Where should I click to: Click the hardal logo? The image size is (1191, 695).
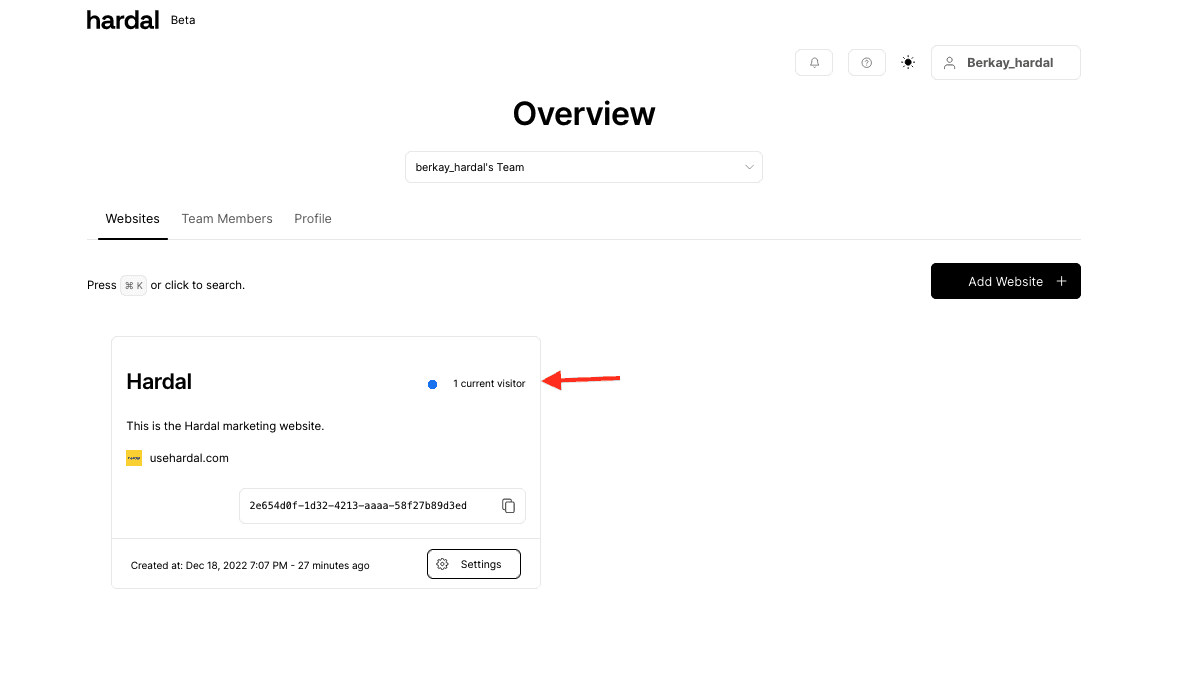click(123, 20)
